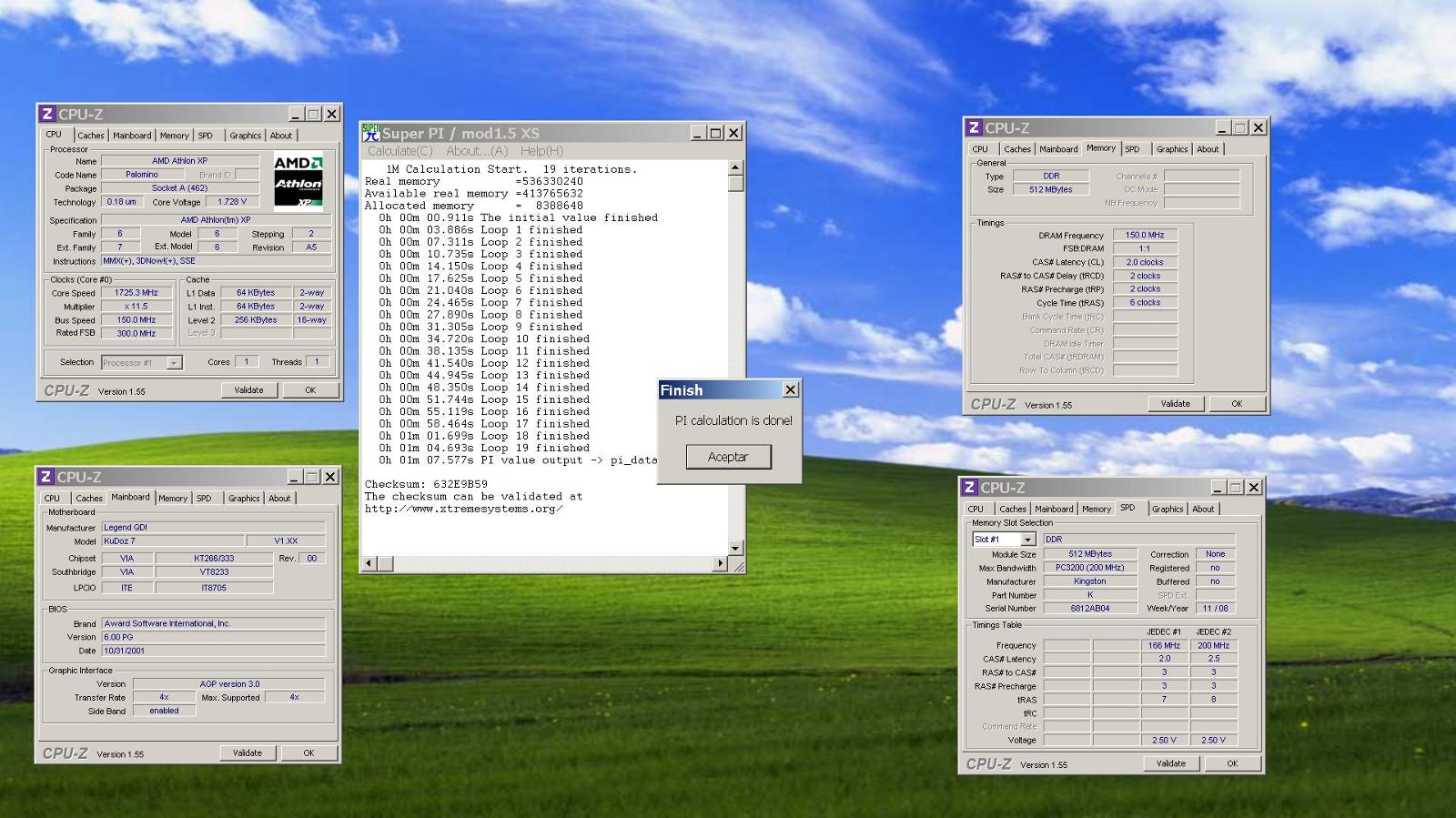
Task: Click the Rated FSB value 300.0 MHz
Action: pos(136,334)
